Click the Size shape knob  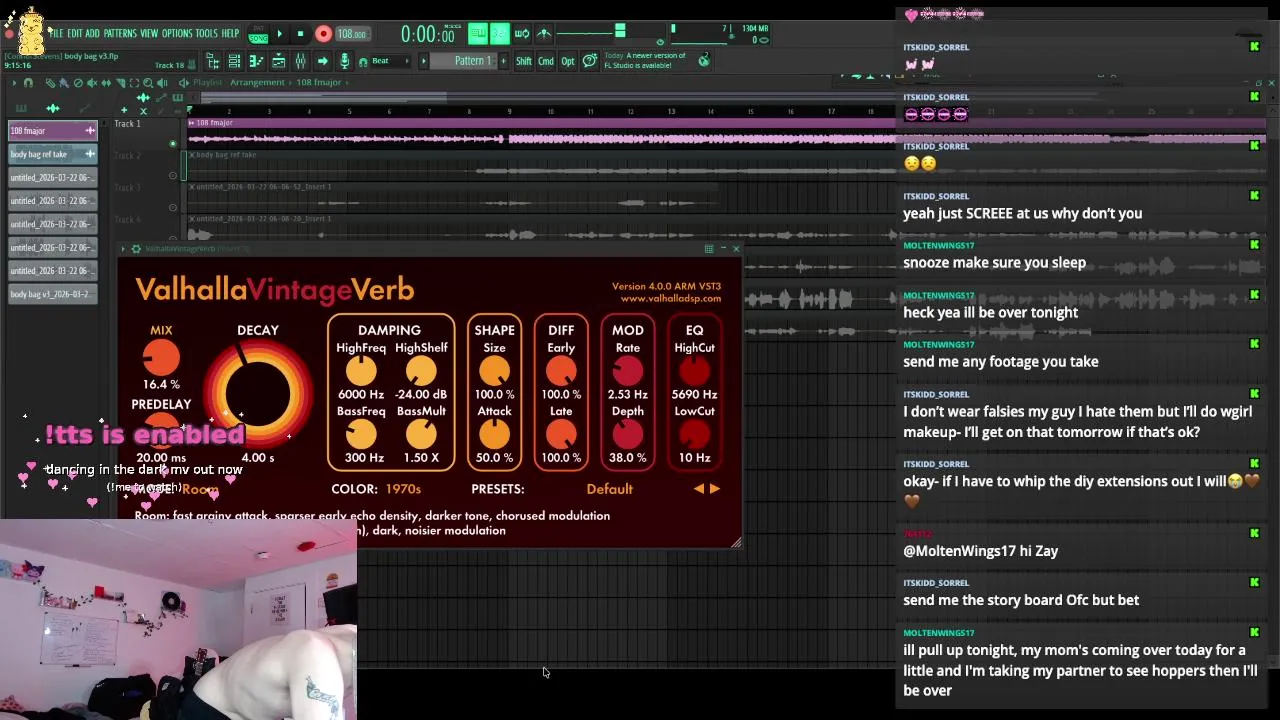(x=494, y=371)
